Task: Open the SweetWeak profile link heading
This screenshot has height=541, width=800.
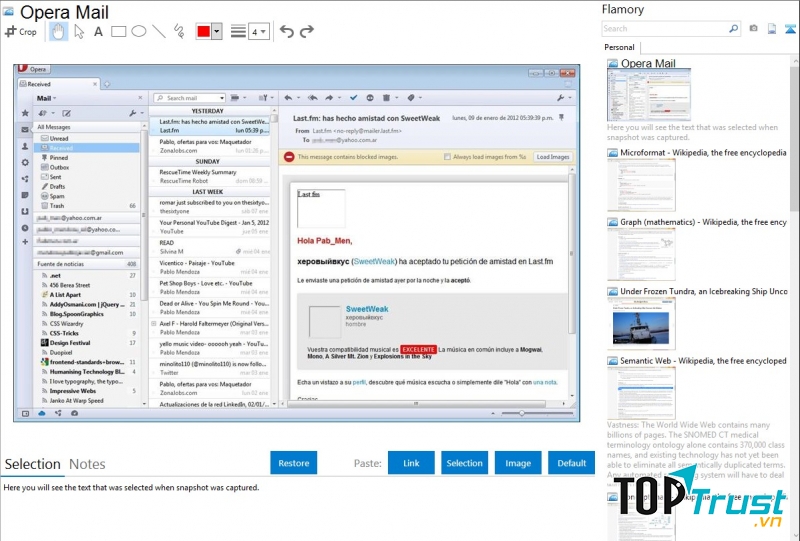Action: tap(367, 309)
